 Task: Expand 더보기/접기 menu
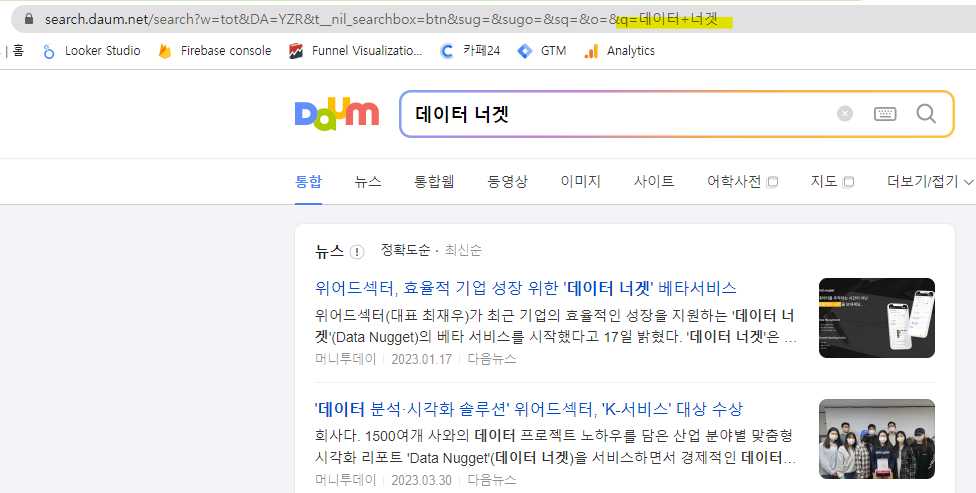point(929,181)
